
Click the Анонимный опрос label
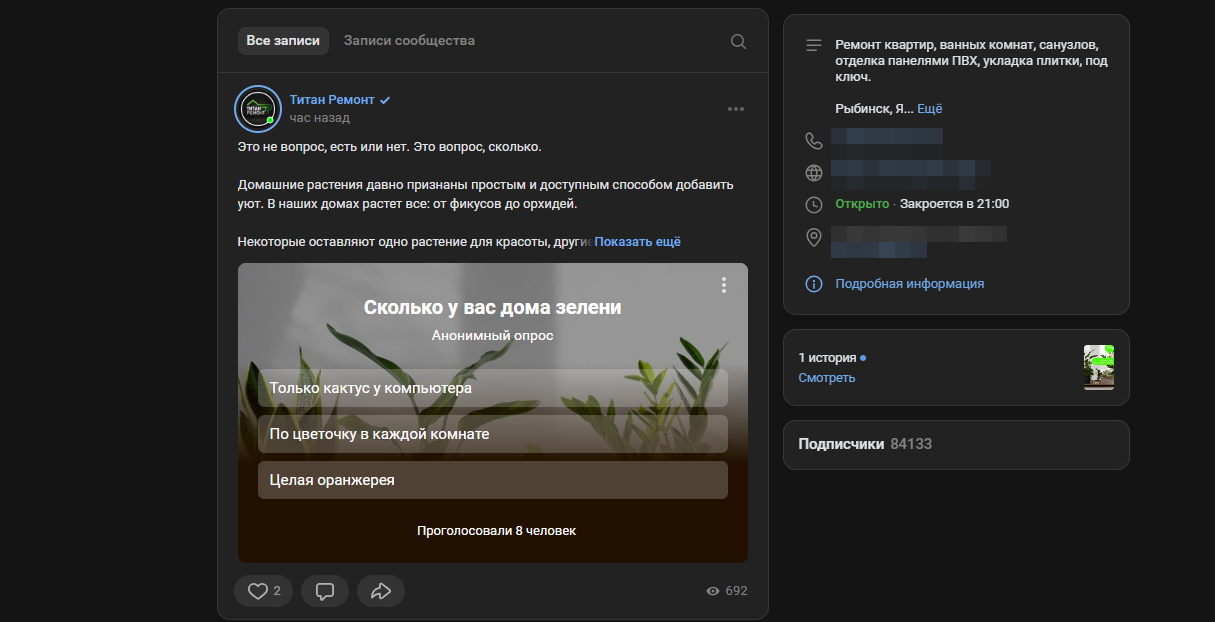pyautogui.click(x=493, y=336)
